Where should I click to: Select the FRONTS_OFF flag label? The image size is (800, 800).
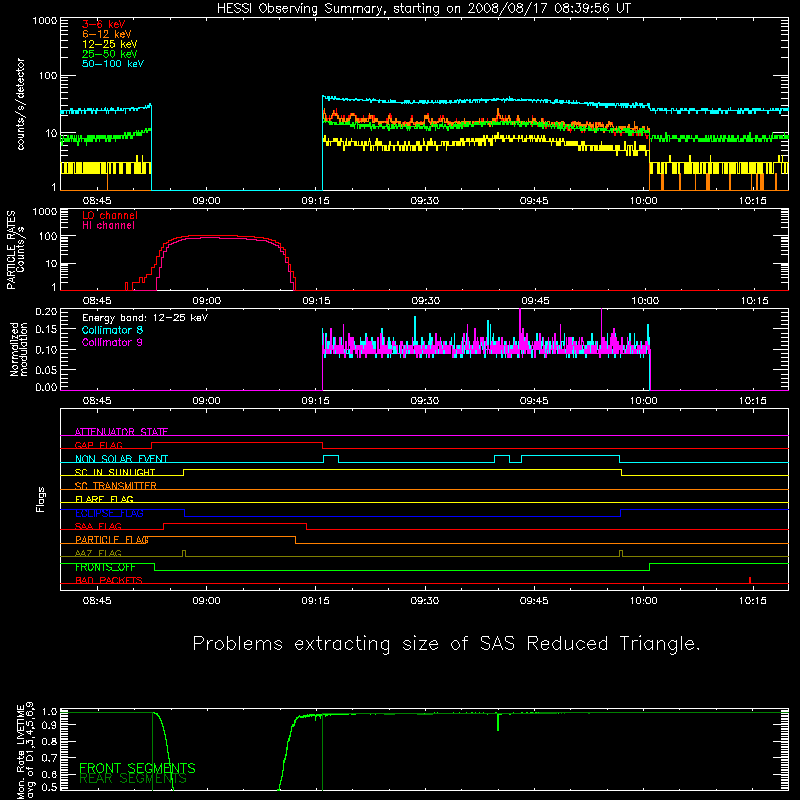105,567
